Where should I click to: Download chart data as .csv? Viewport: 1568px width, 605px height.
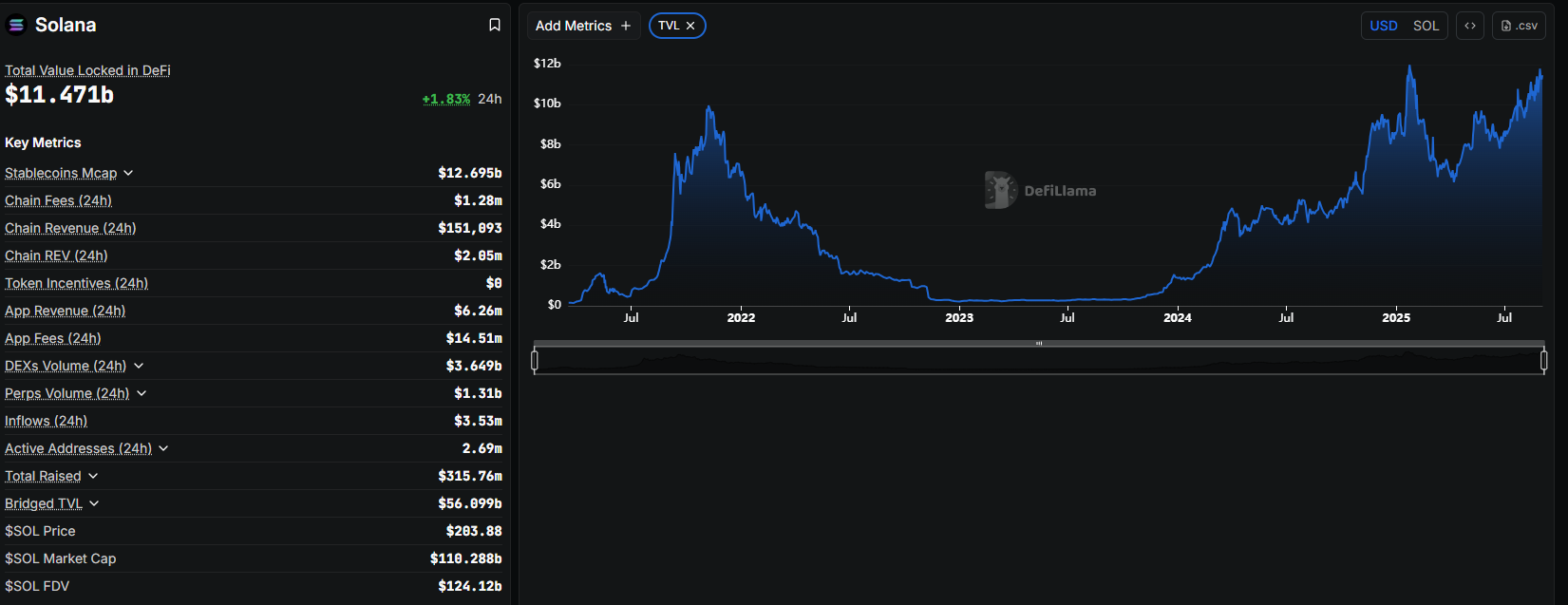(x=1519, y=26)
